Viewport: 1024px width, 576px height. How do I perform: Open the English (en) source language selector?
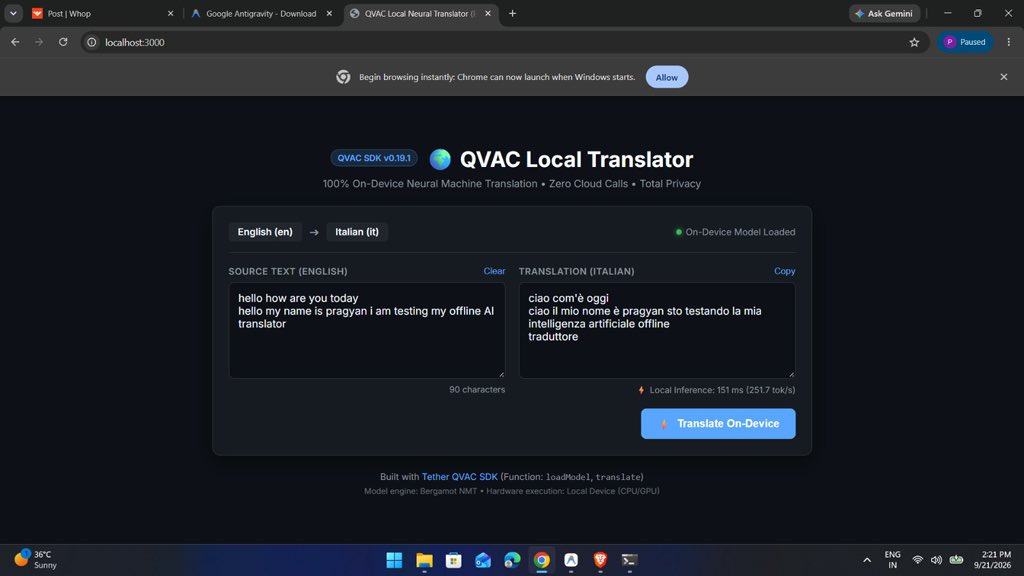coord(265,232)
